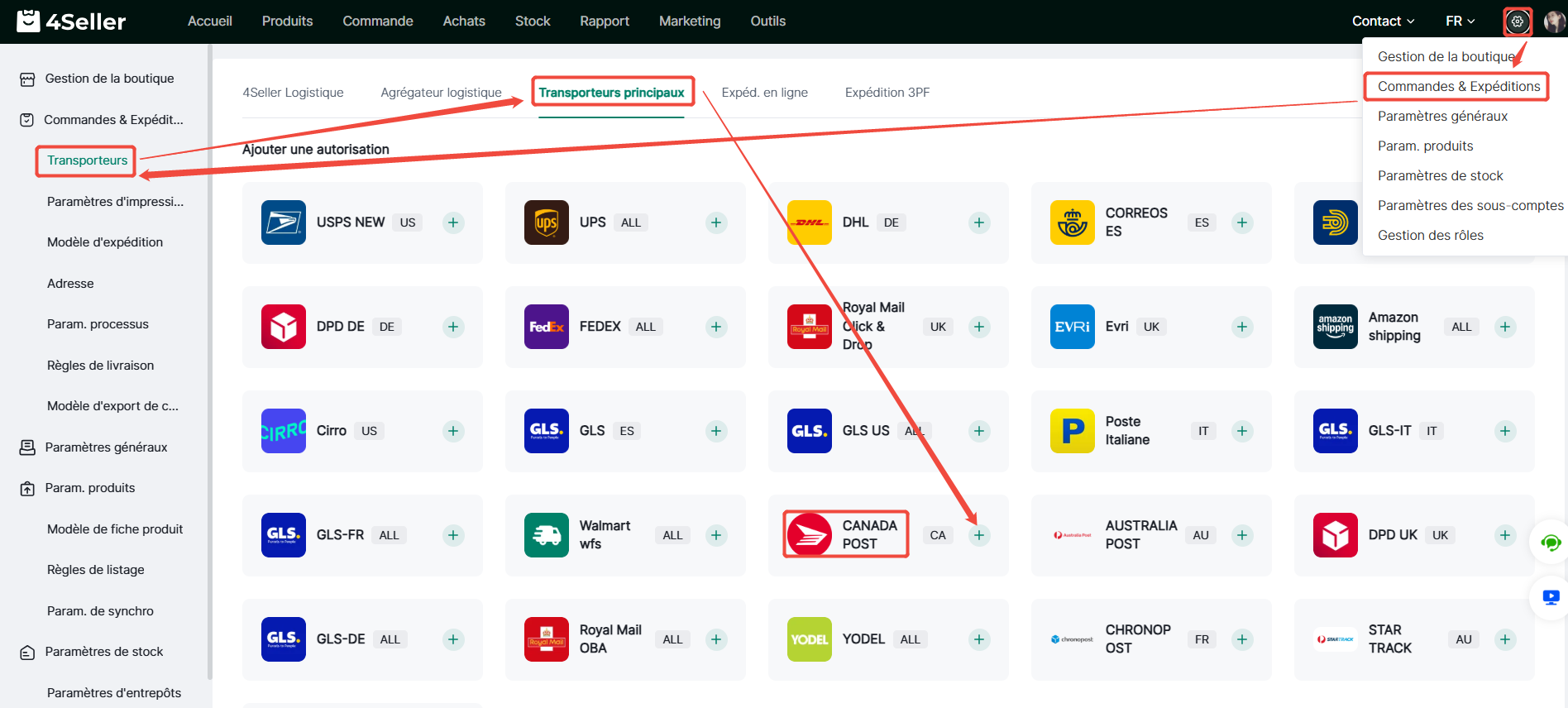Open the green chat support bubble

click(x=1551, y=543)
